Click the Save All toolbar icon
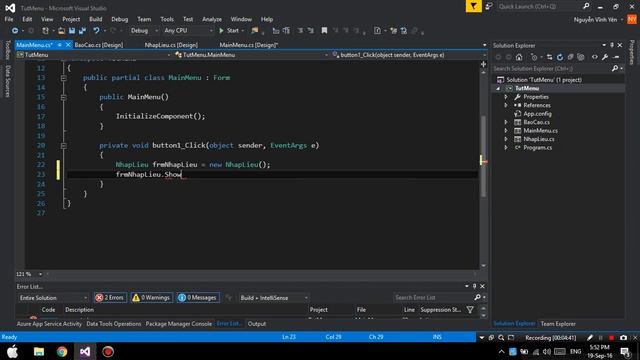 [x=82, y=31]
